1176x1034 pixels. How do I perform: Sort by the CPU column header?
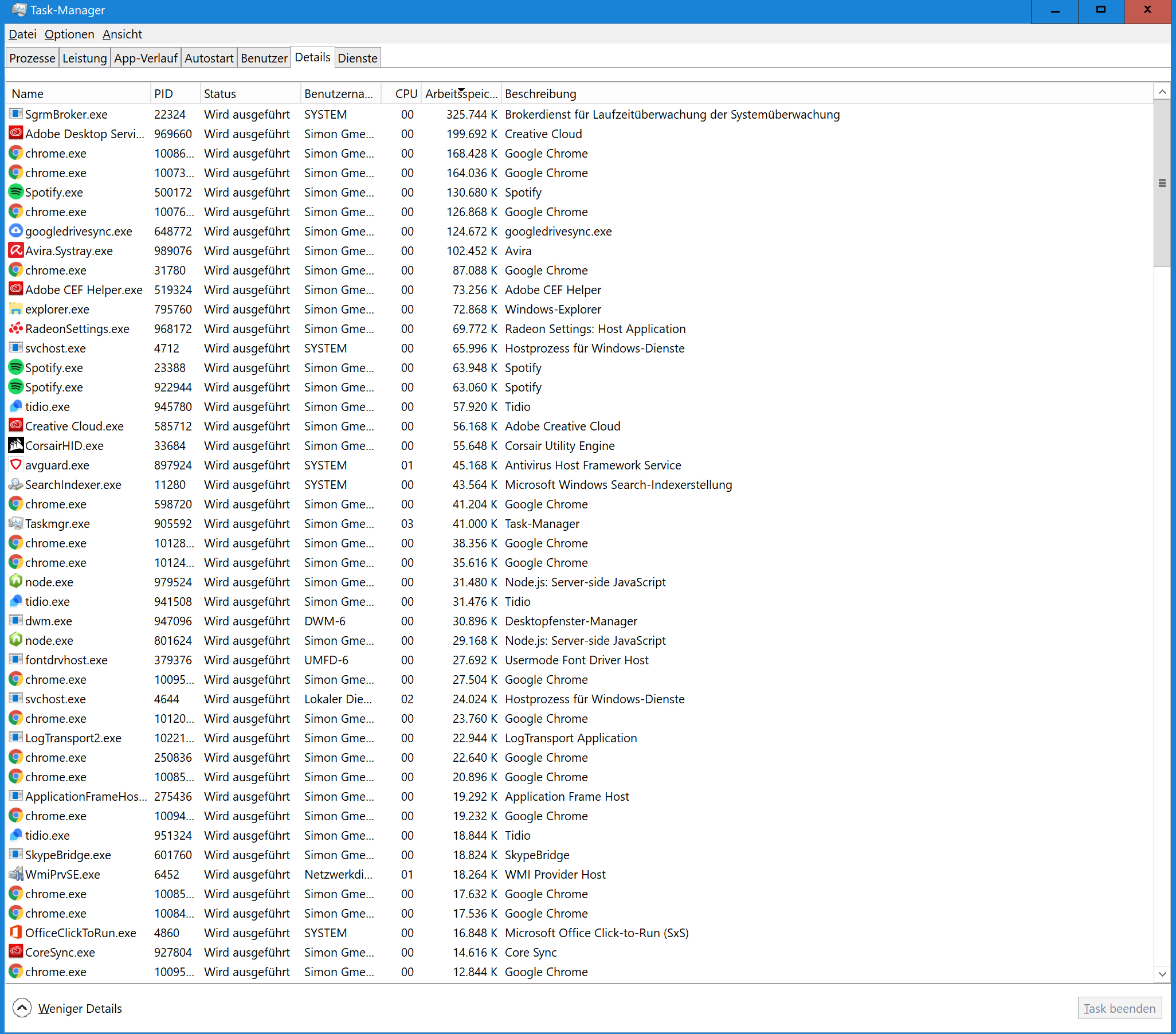pyautogui.click(x=401, y=93)
